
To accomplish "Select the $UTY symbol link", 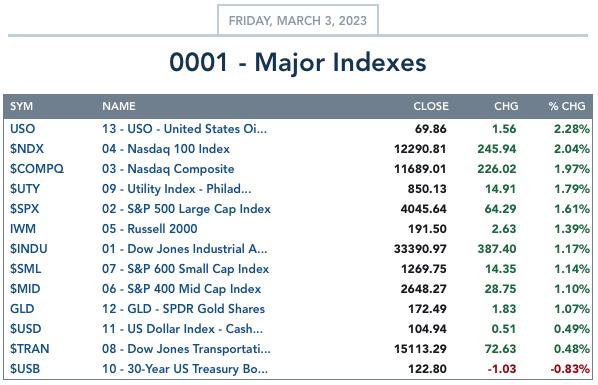I will [x=25, y=188].
